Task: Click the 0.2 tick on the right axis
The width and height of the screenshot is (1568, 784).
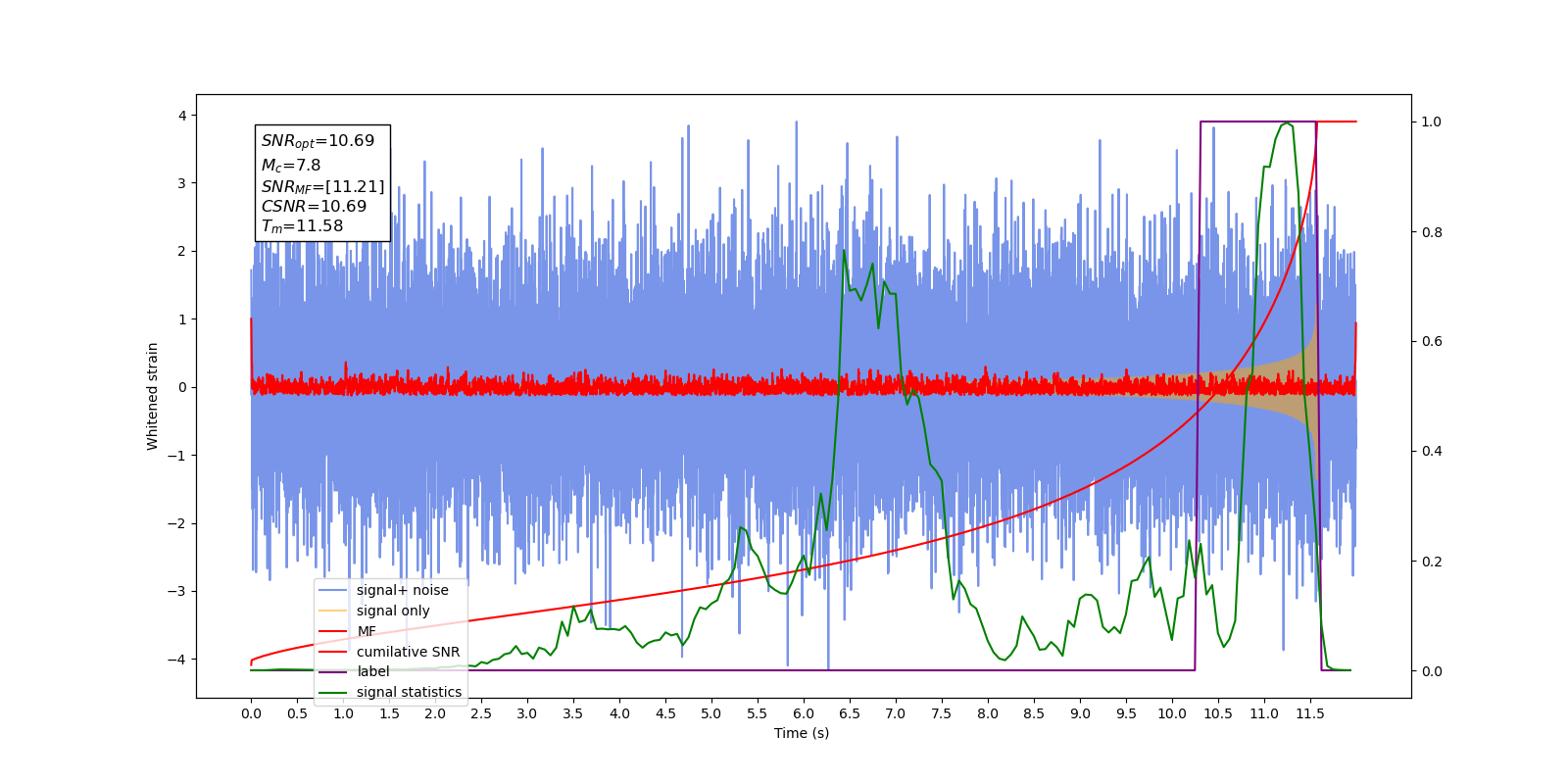Action: point(1432,562)
